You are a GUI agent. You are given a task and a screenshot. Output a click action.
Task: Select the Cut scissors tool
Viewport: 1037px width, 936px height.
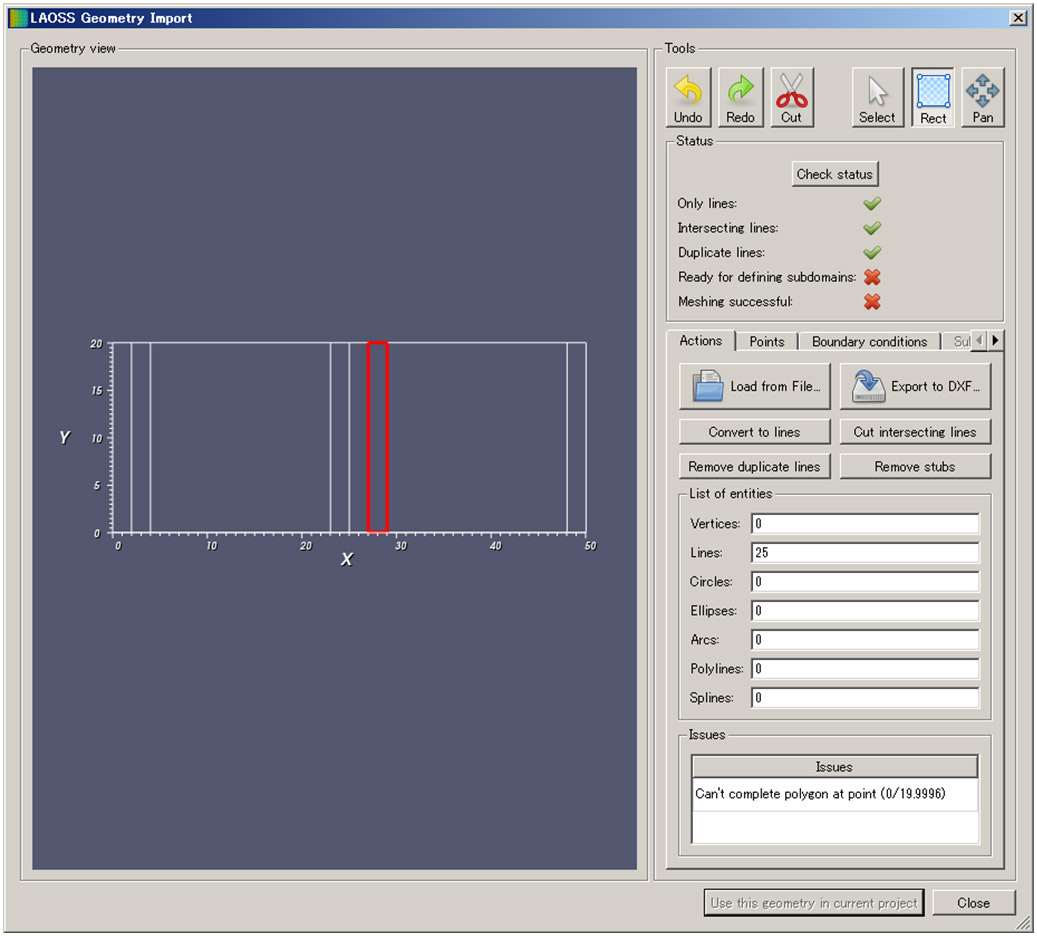click(791, 97)
